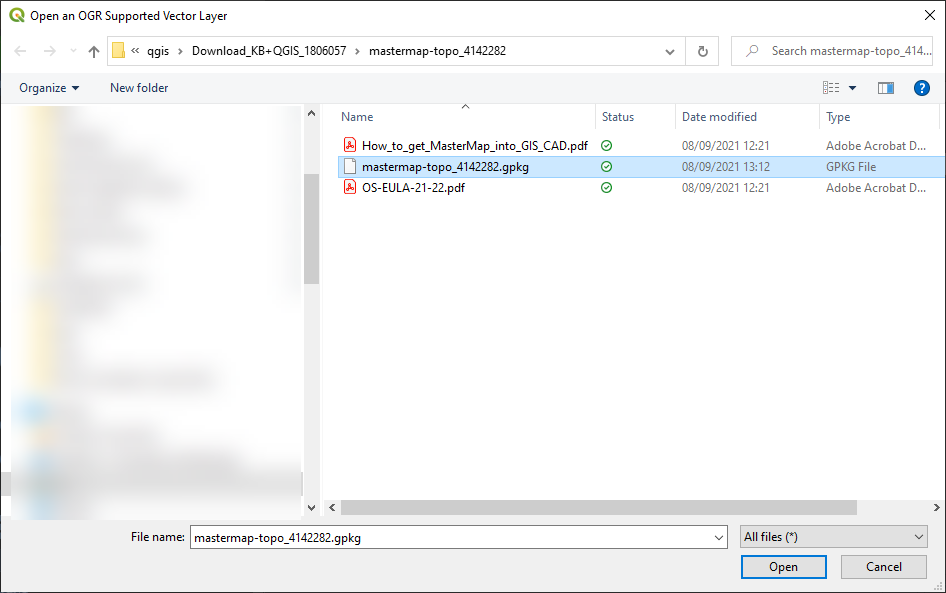This screenshot has height=593, width=946.
Task: Go forward in folder history
Action: coord(49,51)
